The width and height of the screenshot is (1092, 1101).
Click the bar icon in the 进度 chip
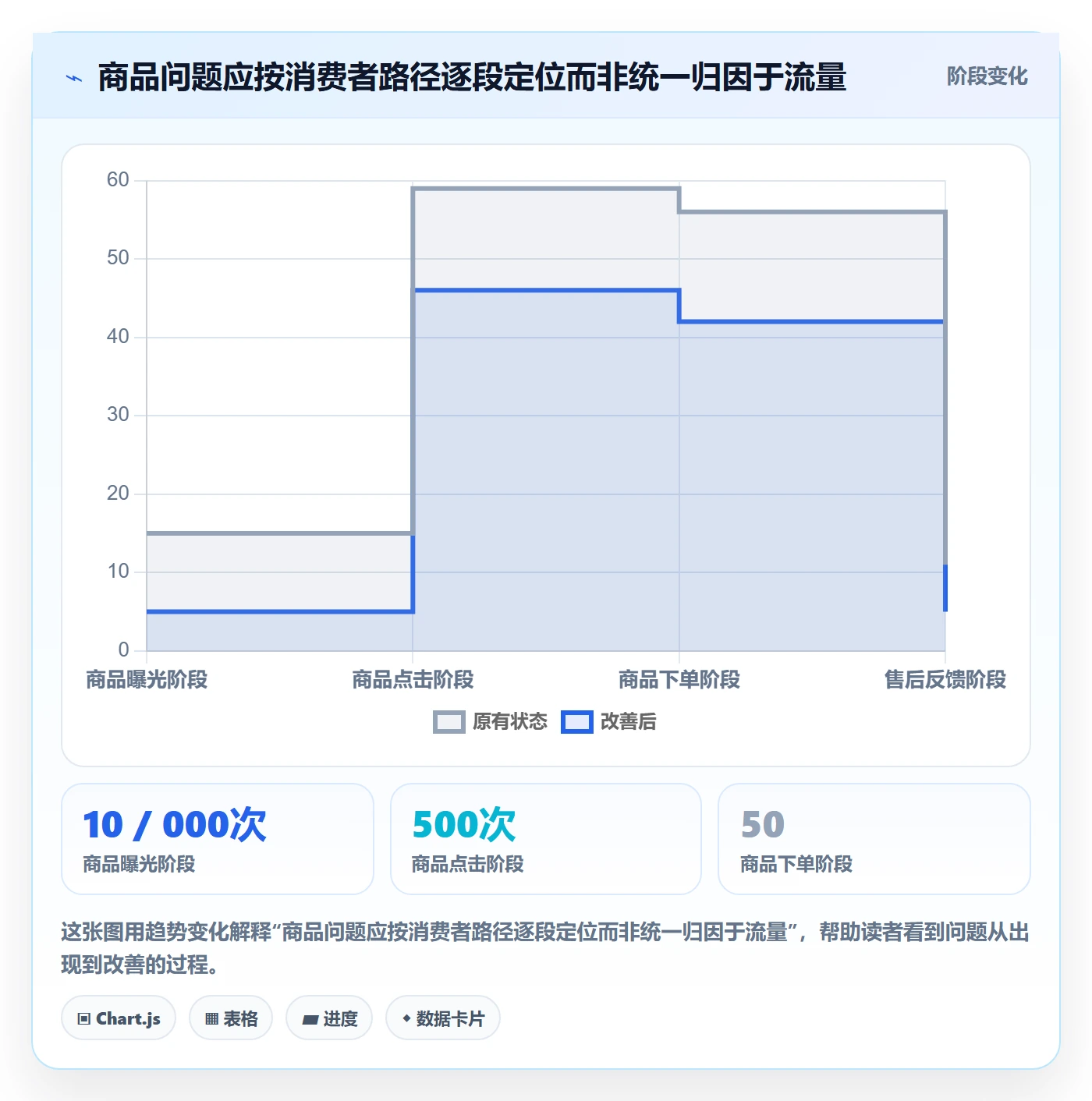(310, 1019)
